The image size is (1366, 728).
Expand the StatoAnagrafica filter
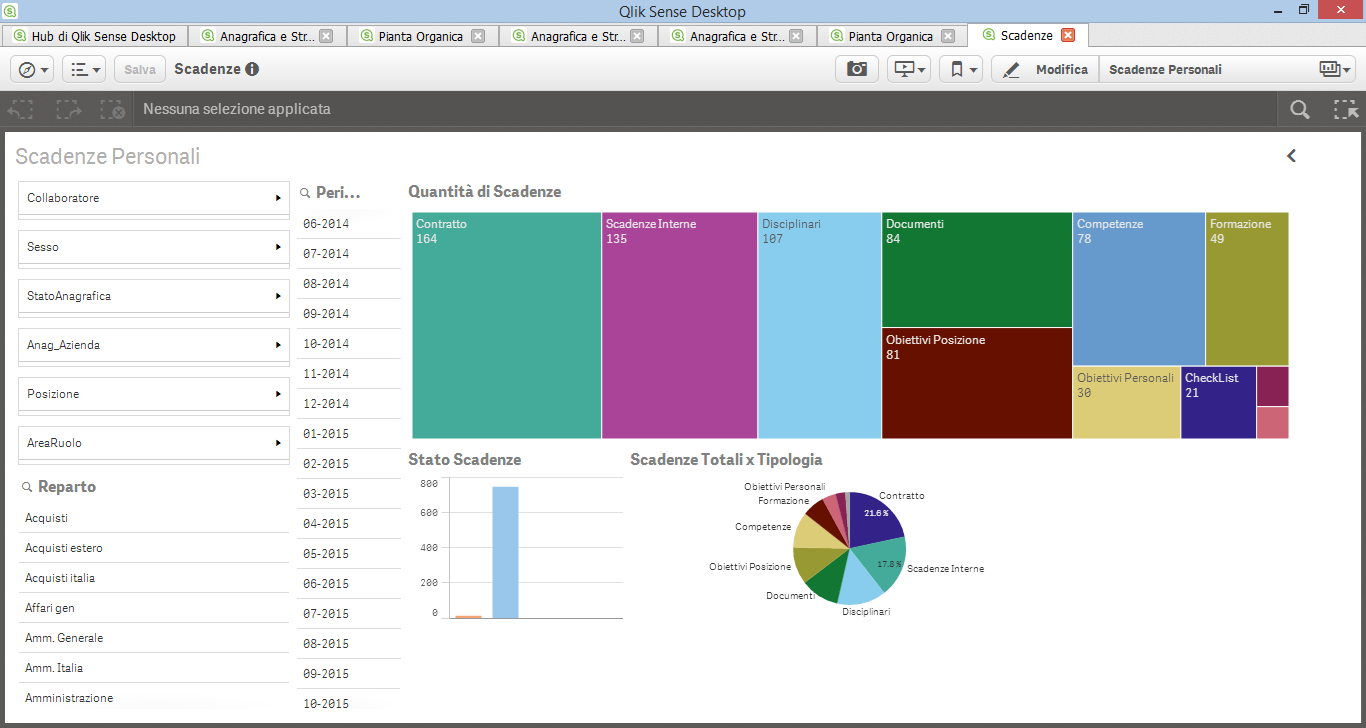(x=154, y=296)
